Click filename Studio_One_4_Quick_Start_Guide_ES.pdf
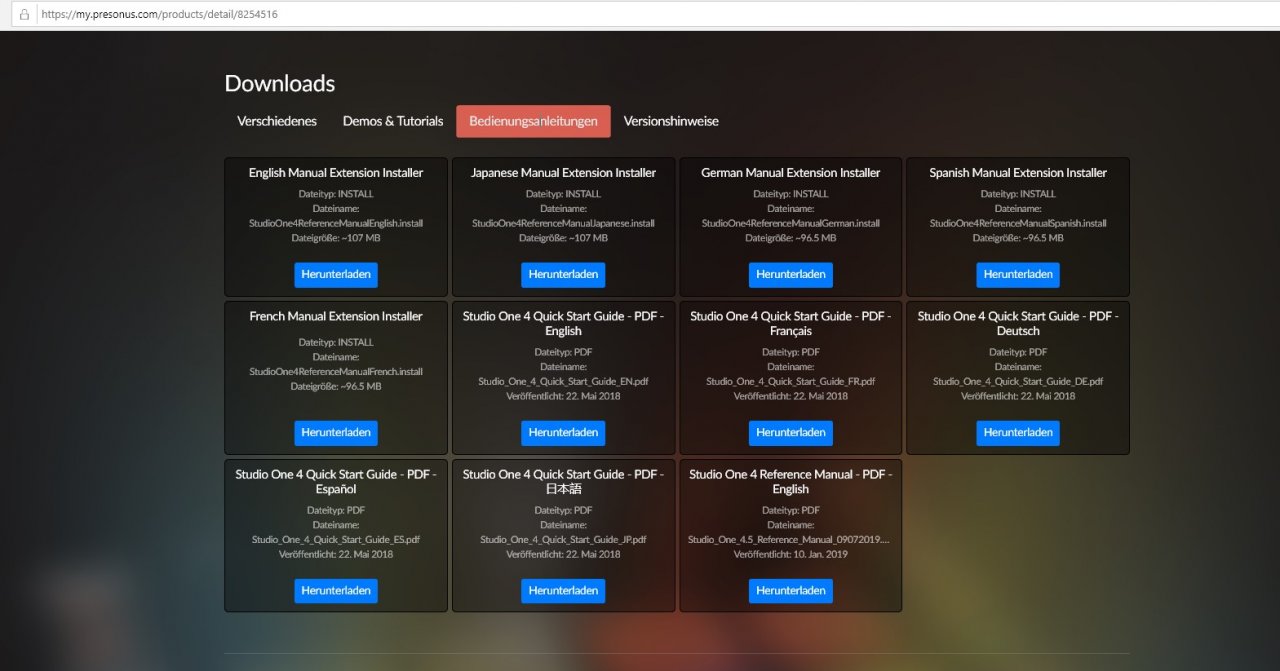 [336, 539]
